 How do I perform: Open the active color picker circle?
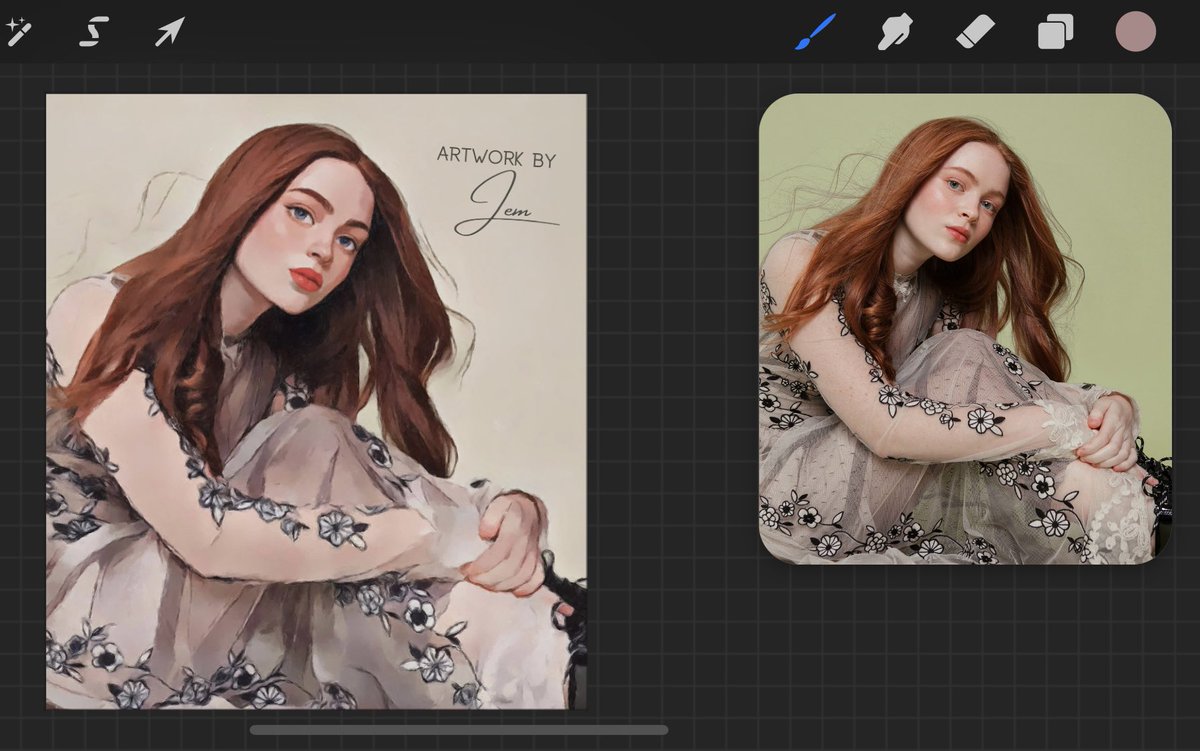[x=1135, y=32]
